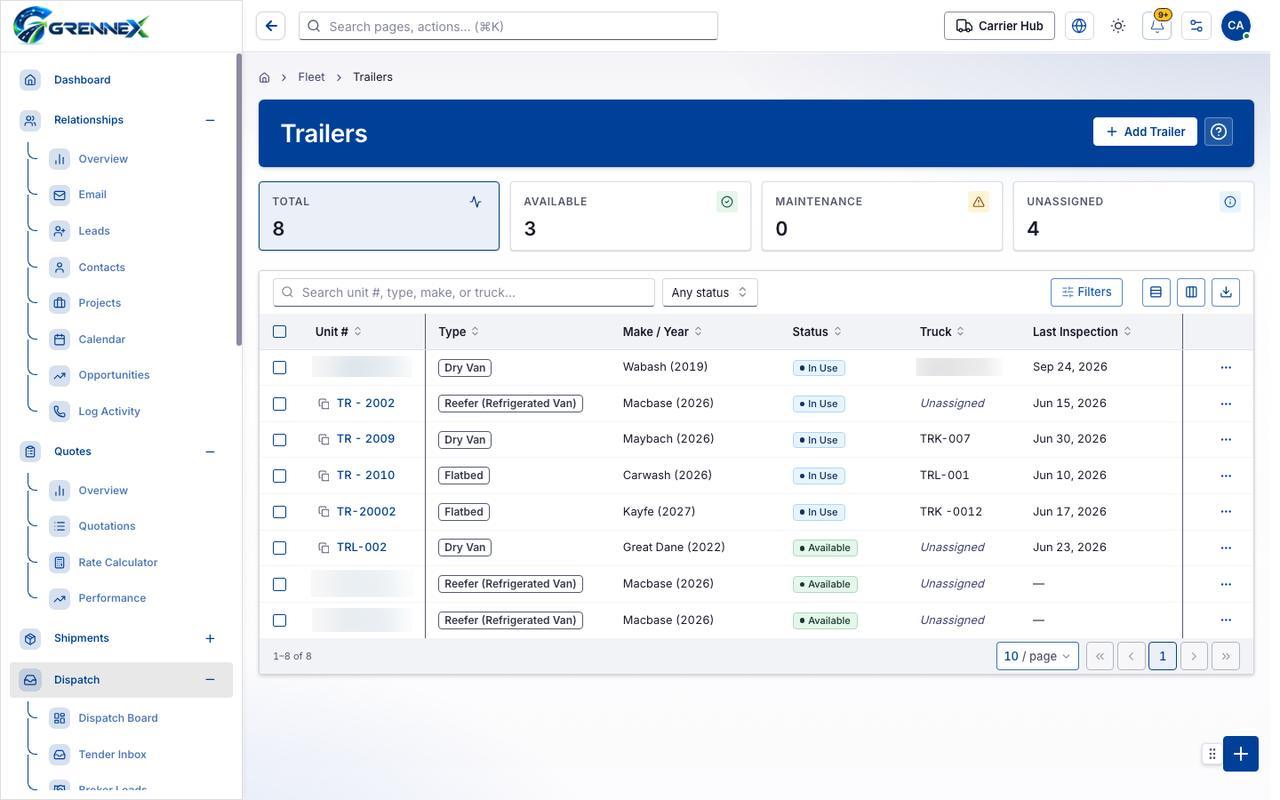Copy unit number TRL-002
Viewport: 1280px width, 800px height.
pyautogui.click(x=324, y=548)
